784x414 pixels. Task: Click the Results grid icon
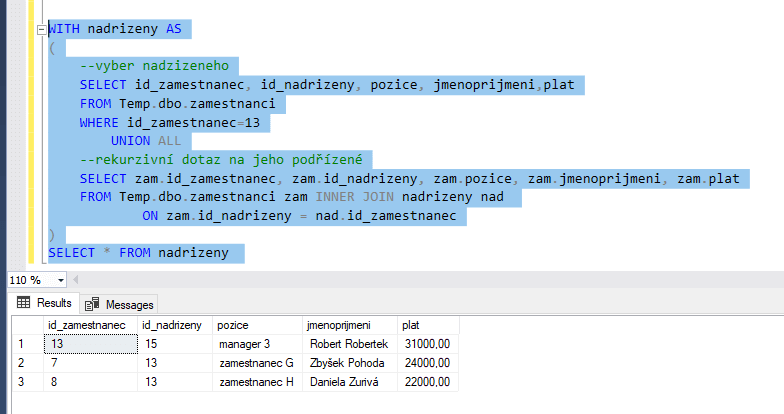click(x=24, y=302)
